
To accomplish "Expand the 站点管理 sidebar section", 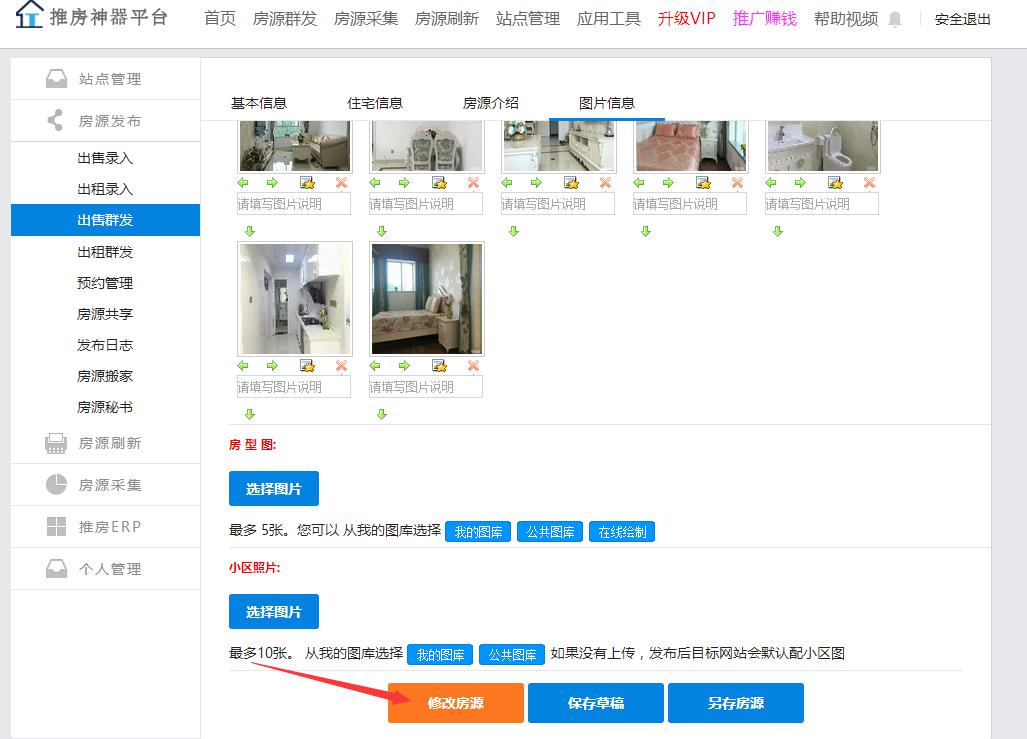I will tap(105, 79).
